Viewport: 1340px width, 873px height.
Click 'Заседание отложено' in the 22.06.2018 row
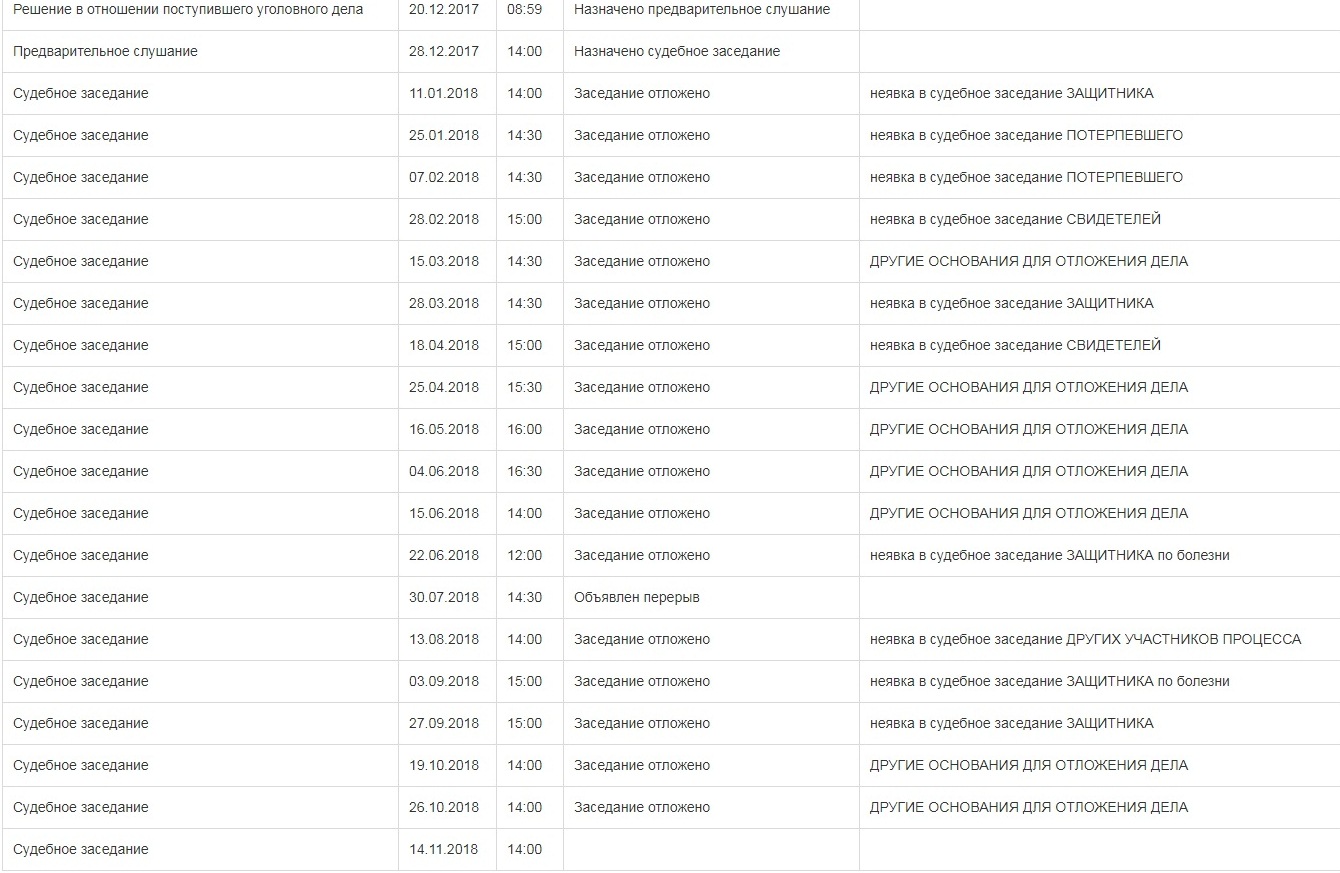(642, 555)
